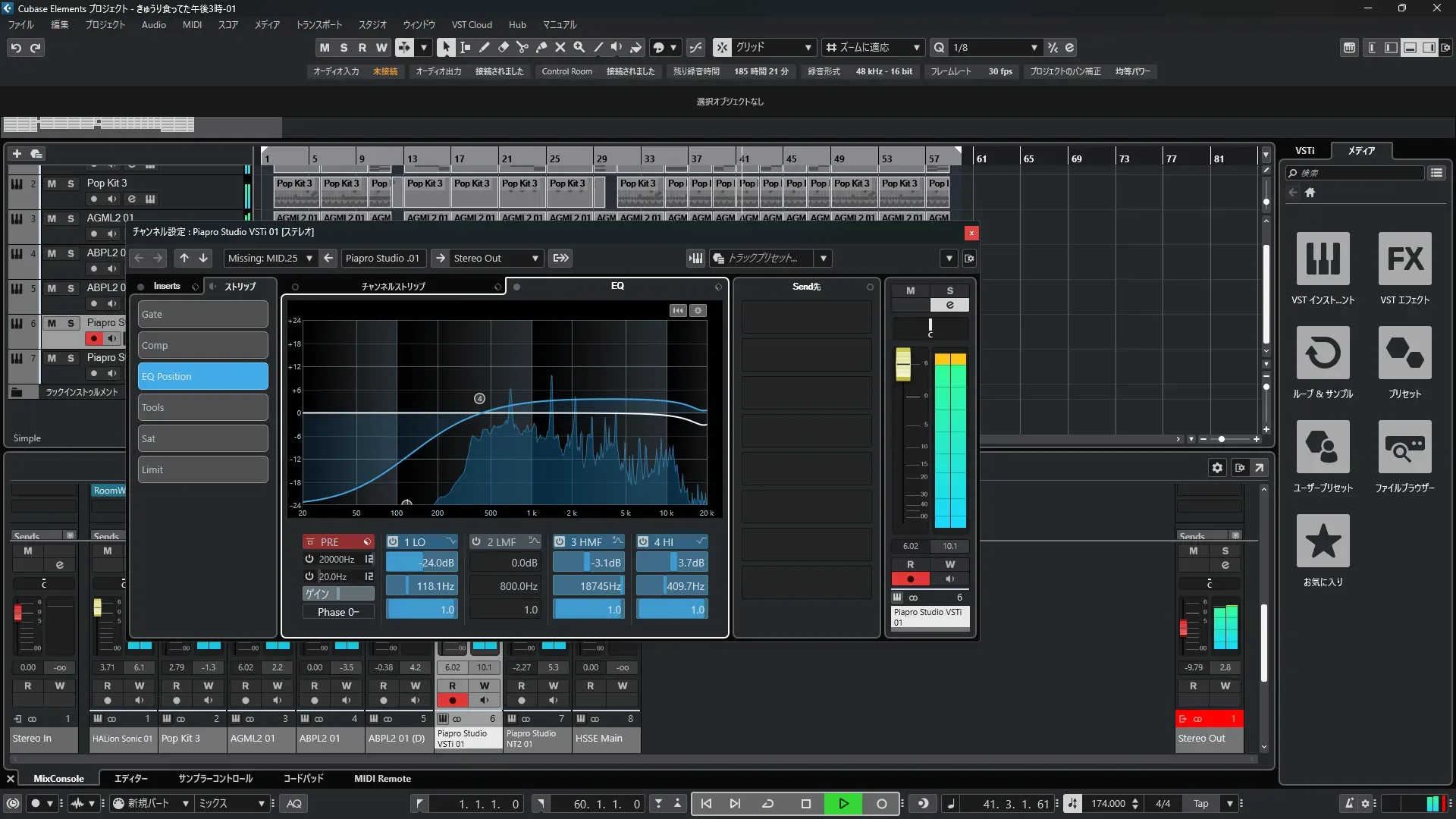The width and height of the screenshot is (1456, 819).
Task: Select the Glue tool in toolbar
Action: [541, 47]
